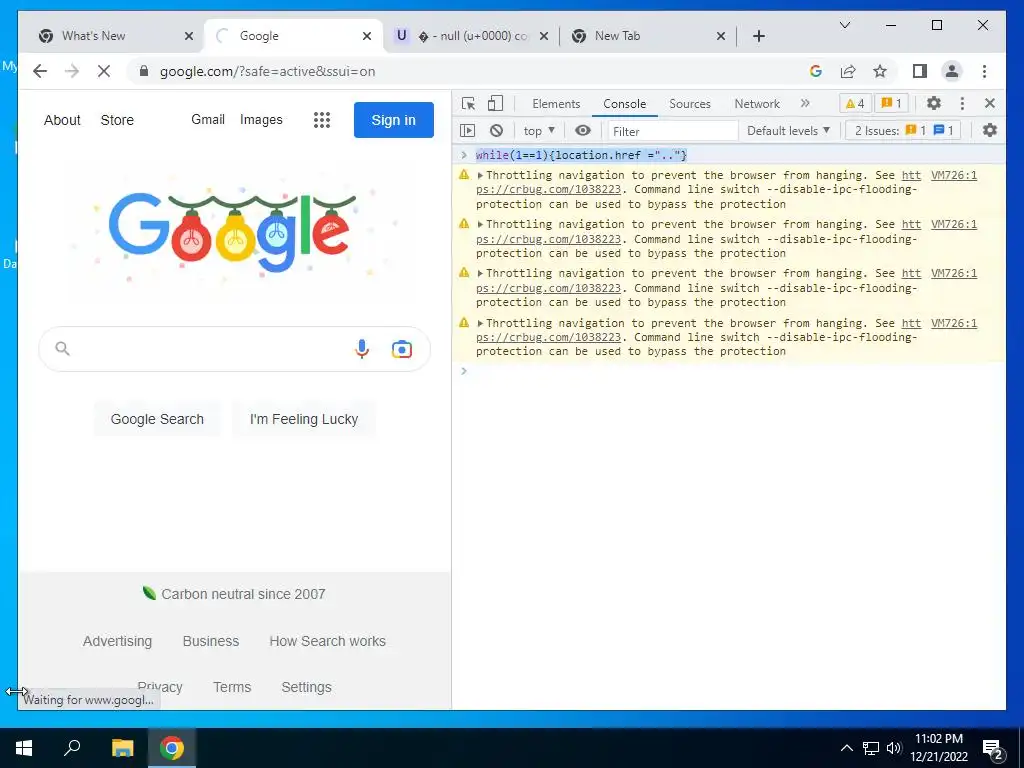
Task: Stop loading the page
Action: (x=104, y=71)
